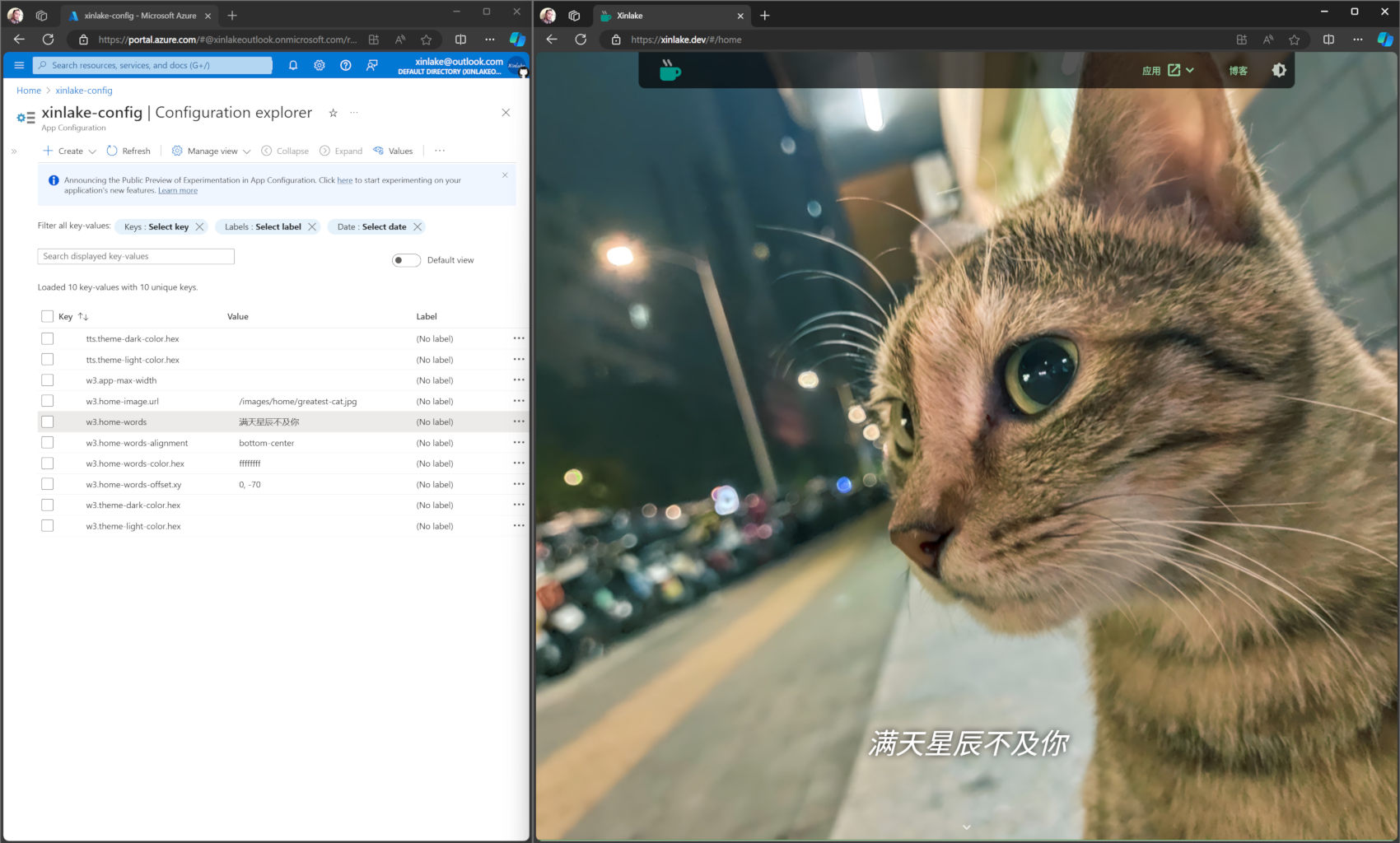Open the Keys Select key filter

(156, 227)
